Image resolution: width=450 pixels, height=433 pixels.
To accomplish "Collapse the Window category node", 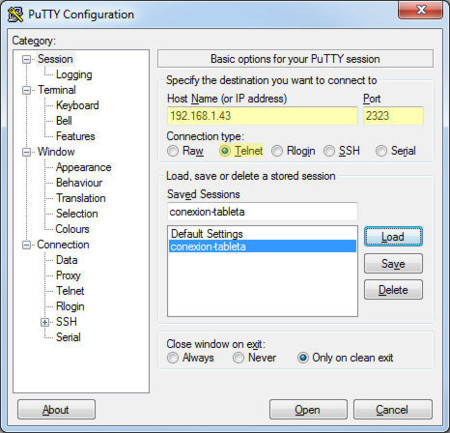I will point(26,152).
